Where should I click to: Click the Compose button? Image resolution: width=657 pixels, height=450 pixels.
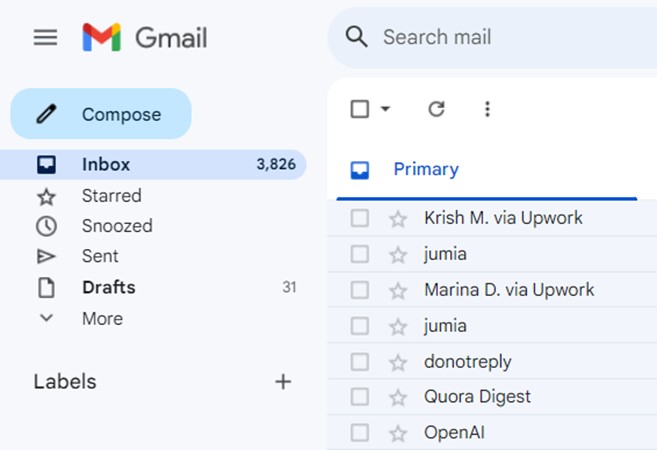[x=101, y=114]
